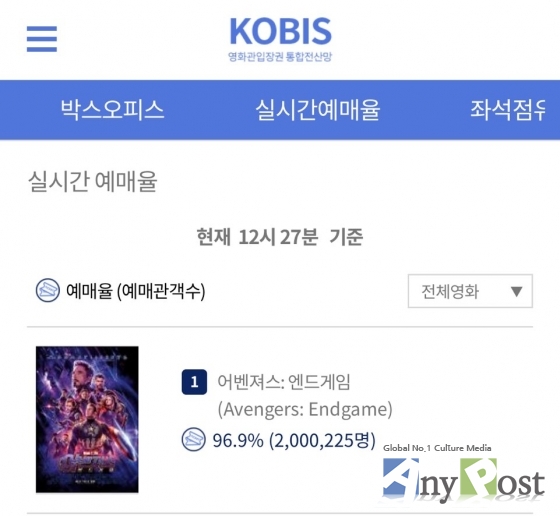Open the 박스오피스 tab
The image size is (560, 516).
click(x=112, y=110)
